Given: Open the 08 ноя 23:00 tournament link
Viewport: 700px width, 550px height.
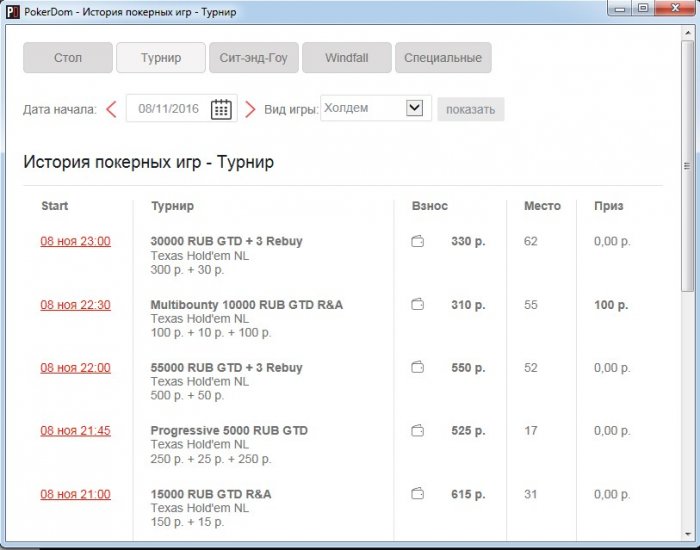Looking at the screenshot, I should pyautogui.click(x=75, y=241).
